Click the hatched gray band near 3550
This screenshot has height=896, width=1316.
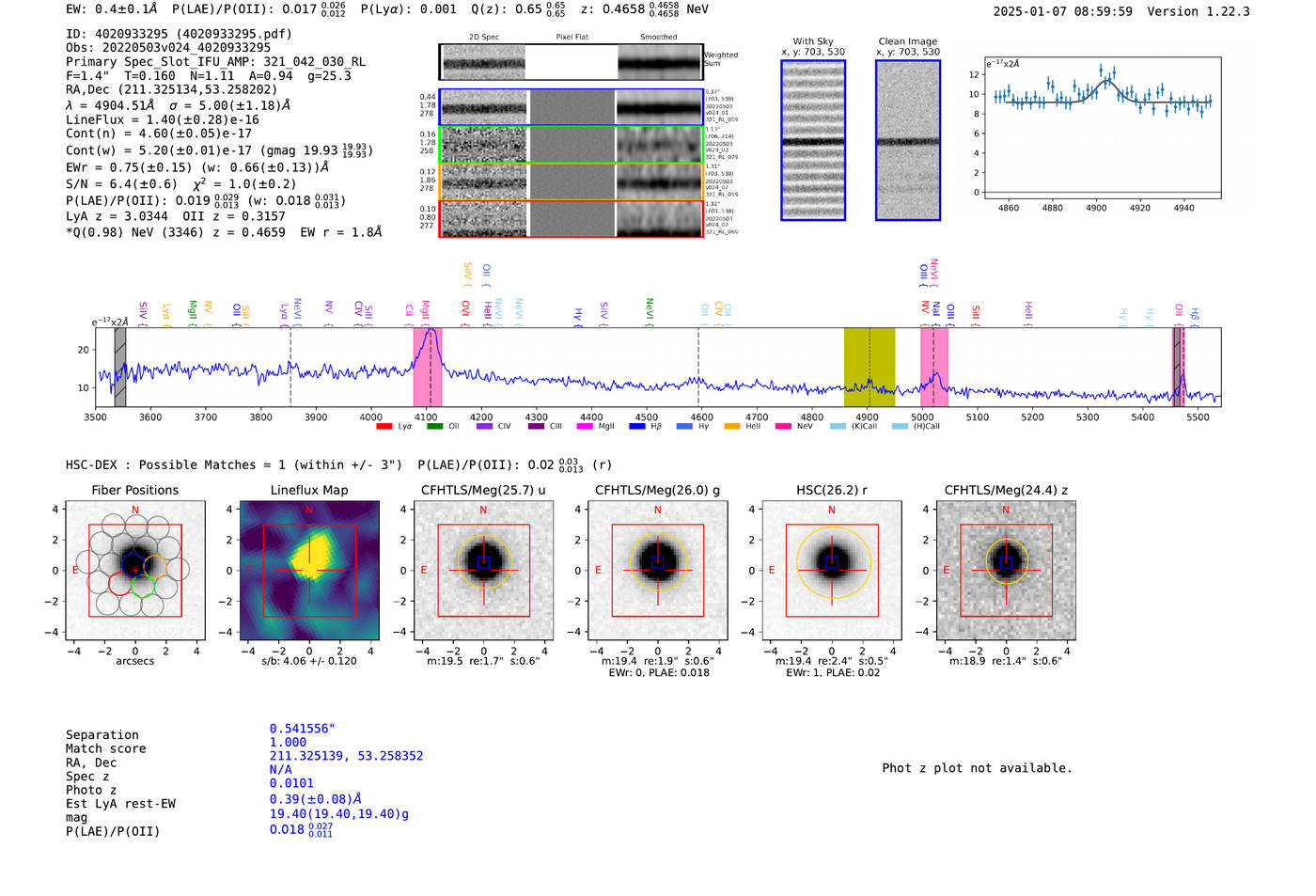pos(120,367)
